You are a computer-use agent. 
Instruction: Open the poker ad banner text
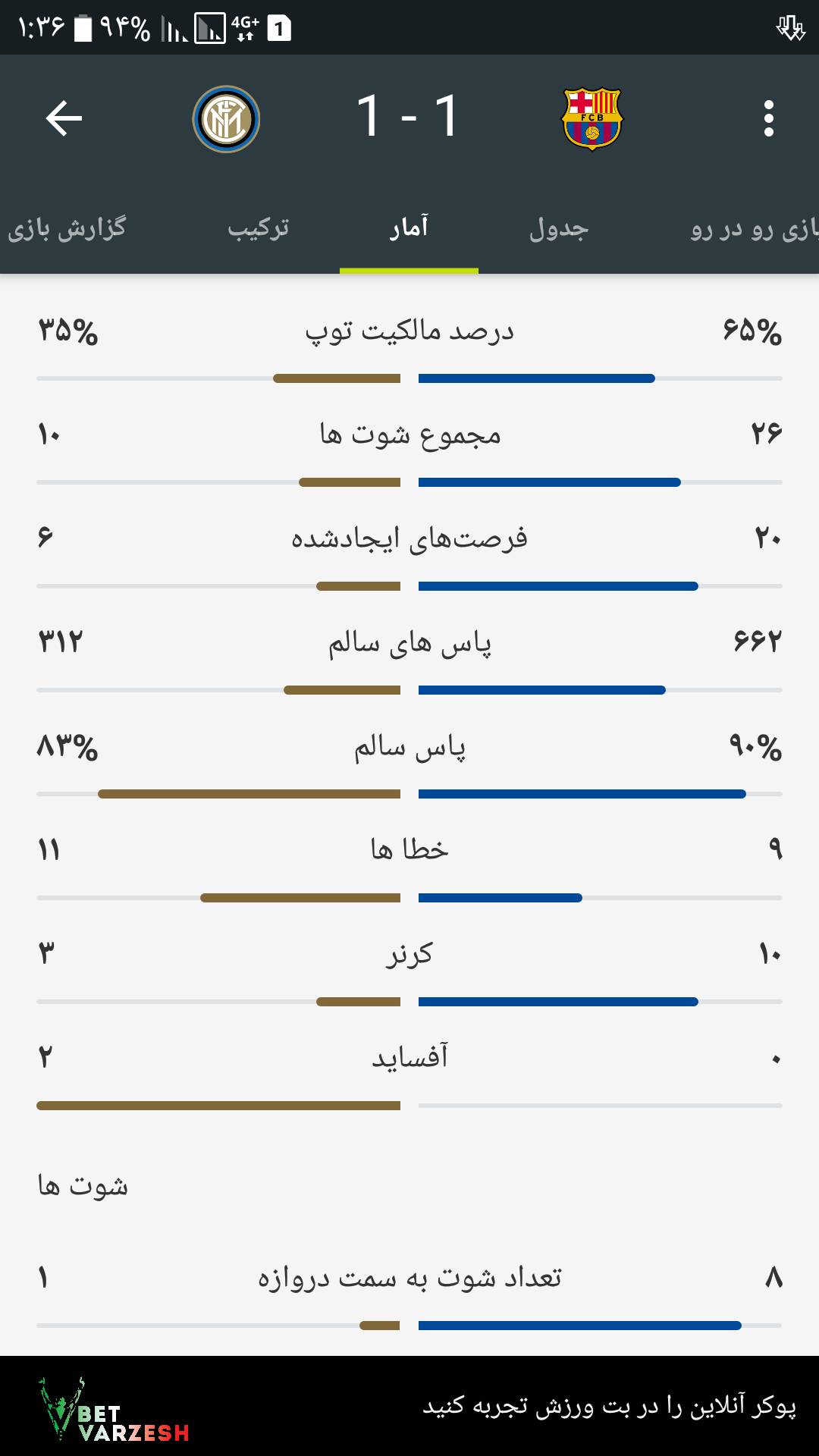(x=609, y=1406)
